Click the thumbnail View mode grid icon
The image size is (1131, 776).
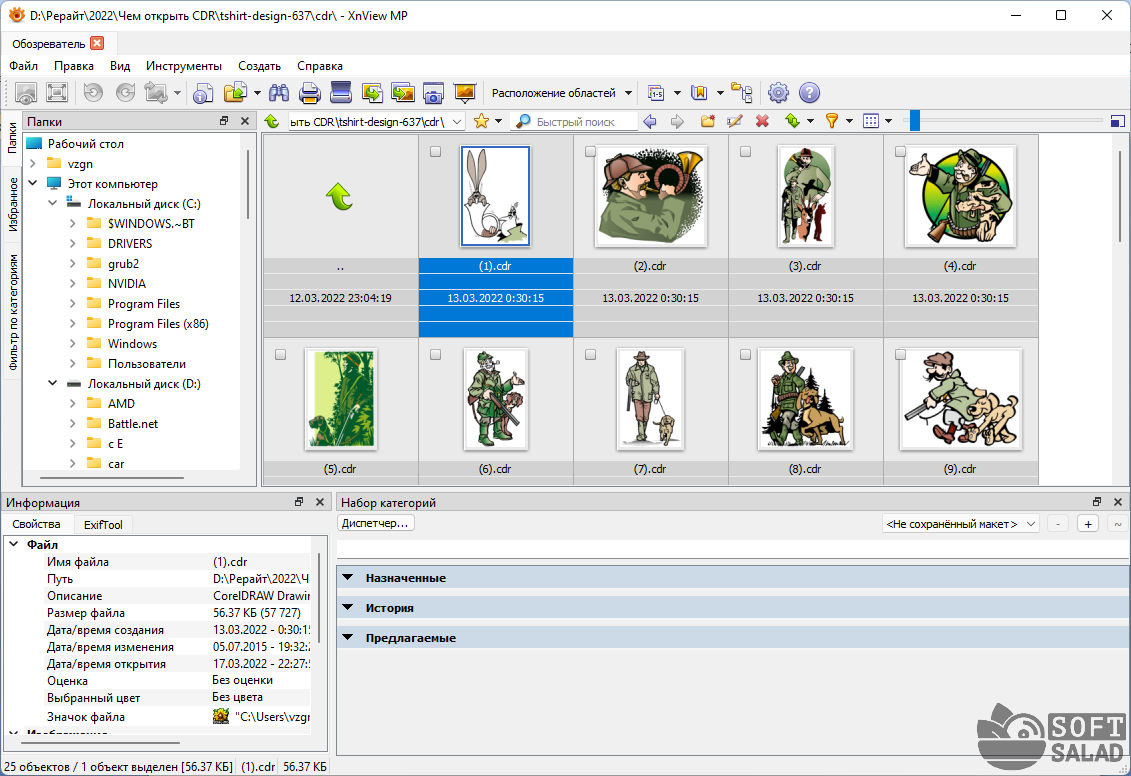[871, 121]
